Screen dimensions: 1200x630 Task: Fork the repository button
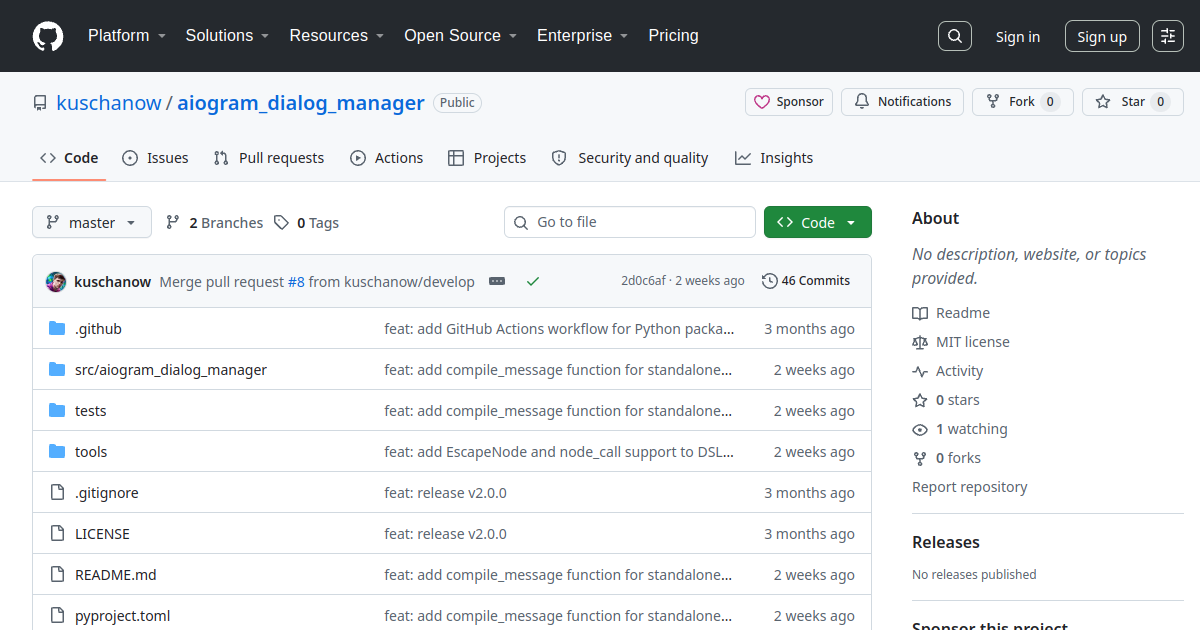click(1023, 102)
